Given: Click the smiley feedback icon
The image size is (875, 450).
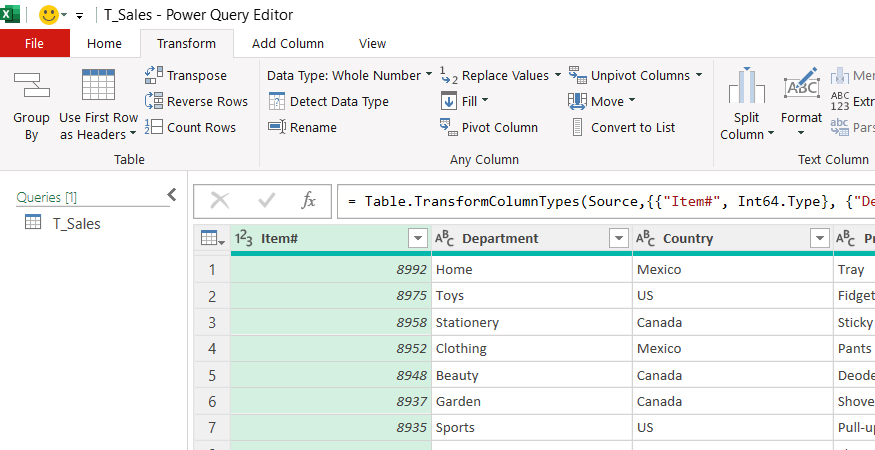Looking at the screenshot, I should point(49,15).
